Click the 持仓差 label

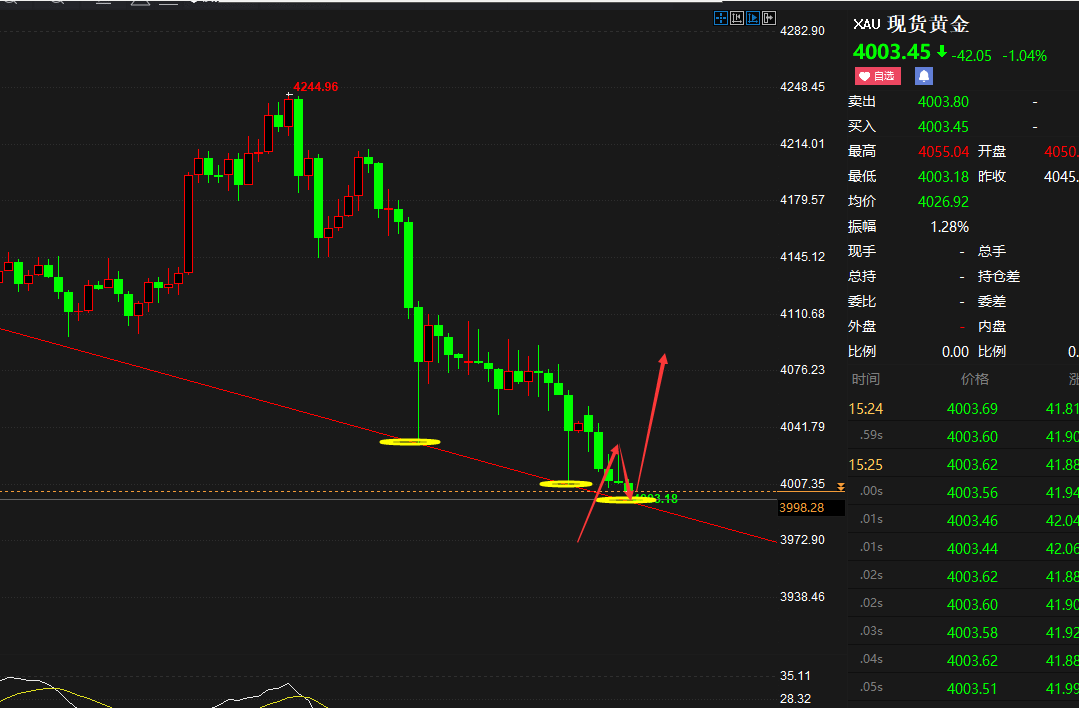tap(998, 277)
